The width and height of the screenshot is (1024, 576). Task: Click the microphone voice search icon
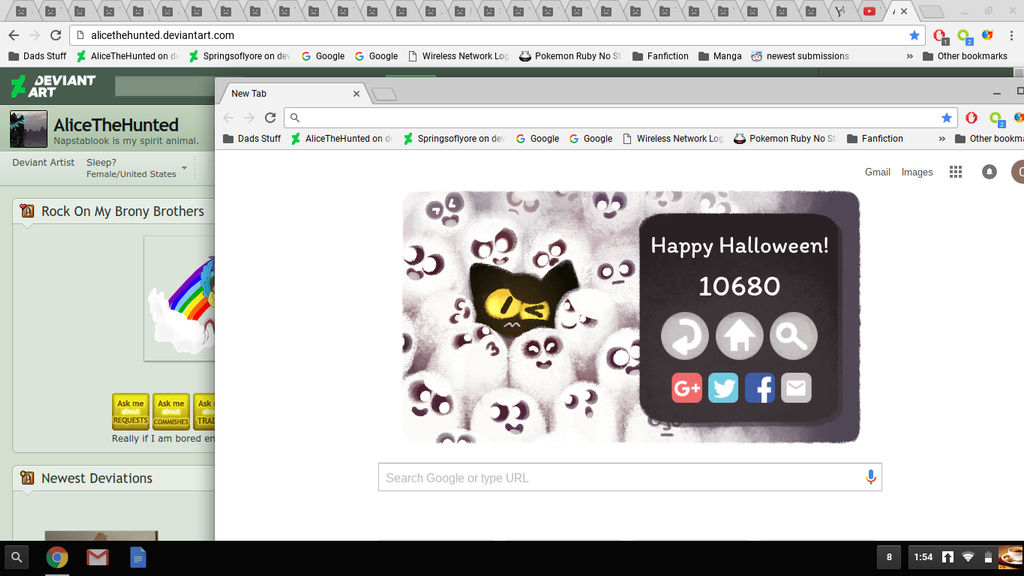click(x=871, y=477)
